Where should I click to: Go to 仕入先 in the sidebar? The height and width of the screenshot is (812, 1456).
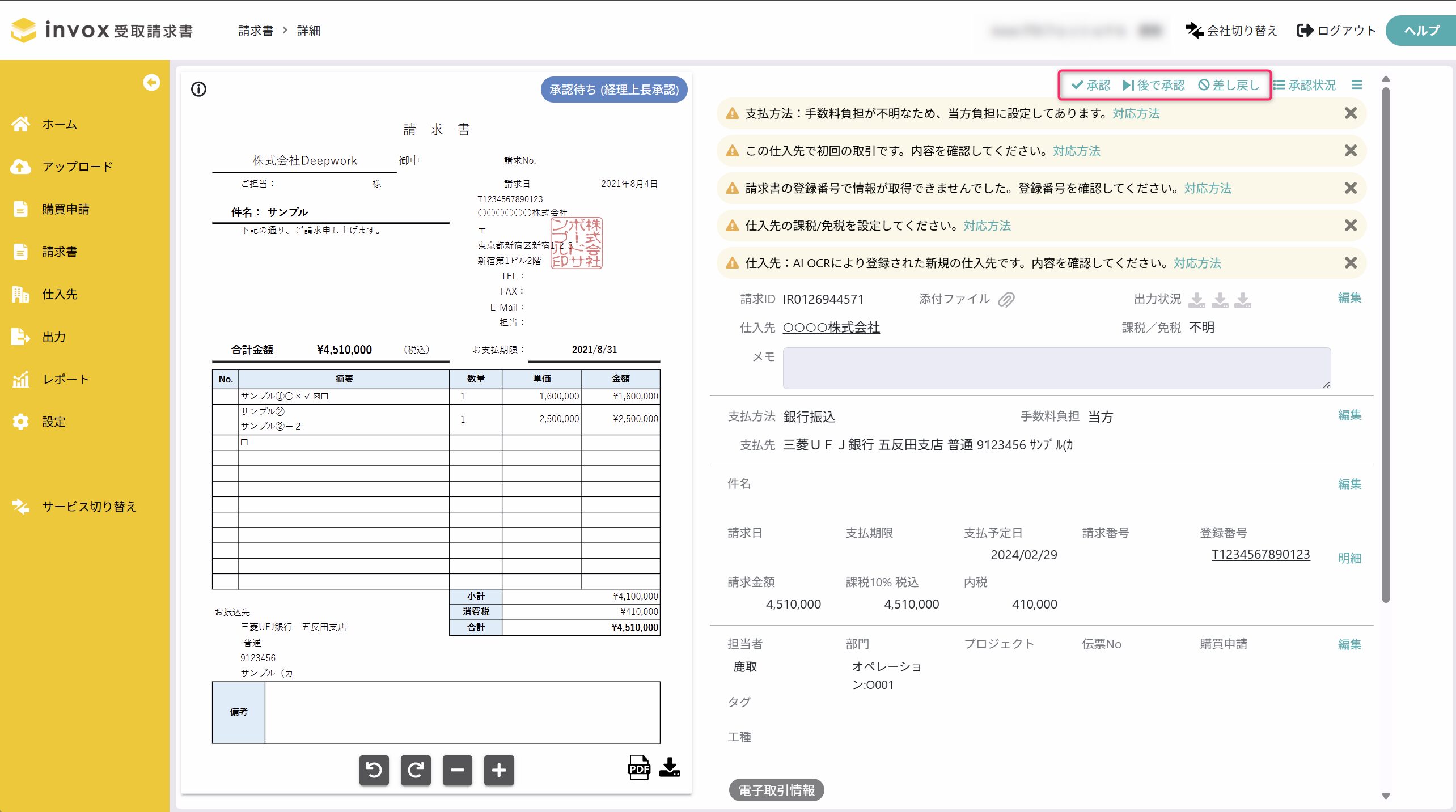(60, 294)
